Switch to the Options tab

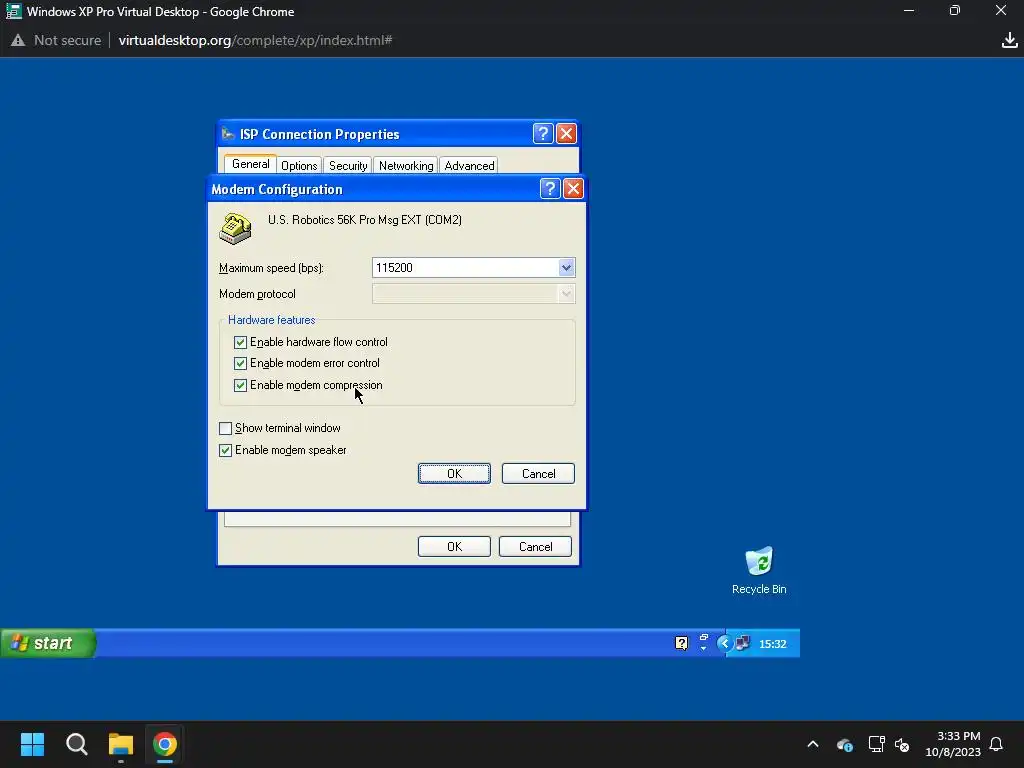tap(299, 166)
